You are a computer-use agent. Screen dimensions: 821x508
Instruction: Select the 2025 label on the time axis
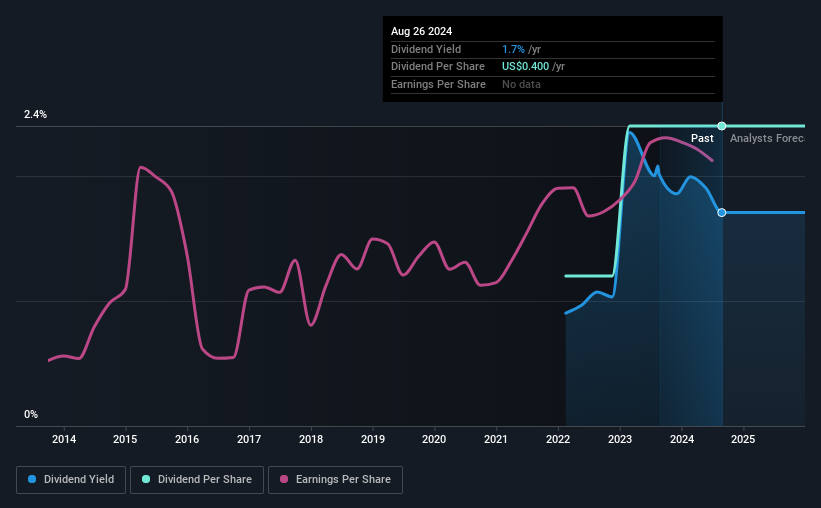[743, 439]
